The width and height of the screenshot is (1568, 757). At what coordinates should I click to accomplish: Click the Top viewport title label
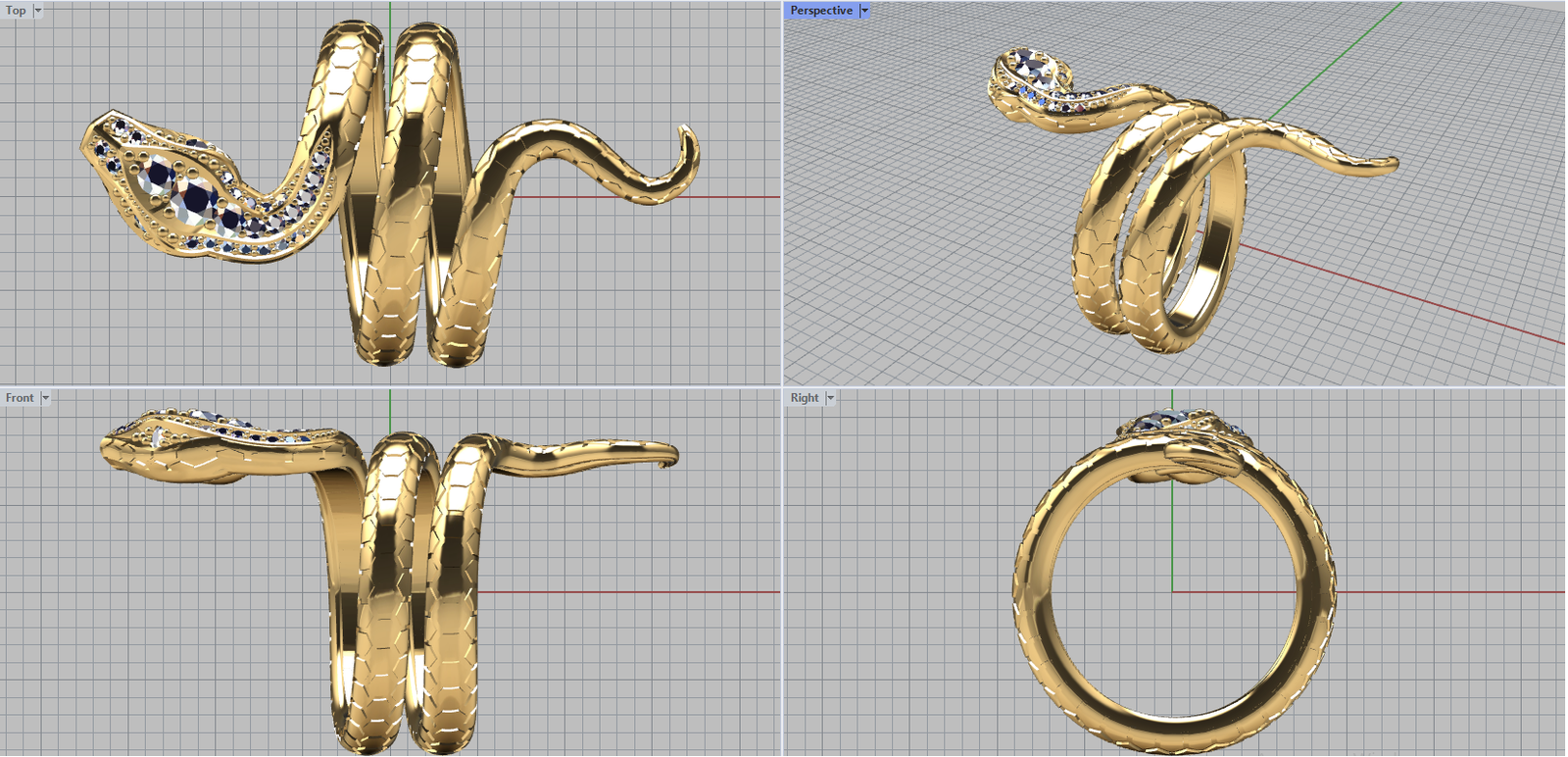click(16, 11)
